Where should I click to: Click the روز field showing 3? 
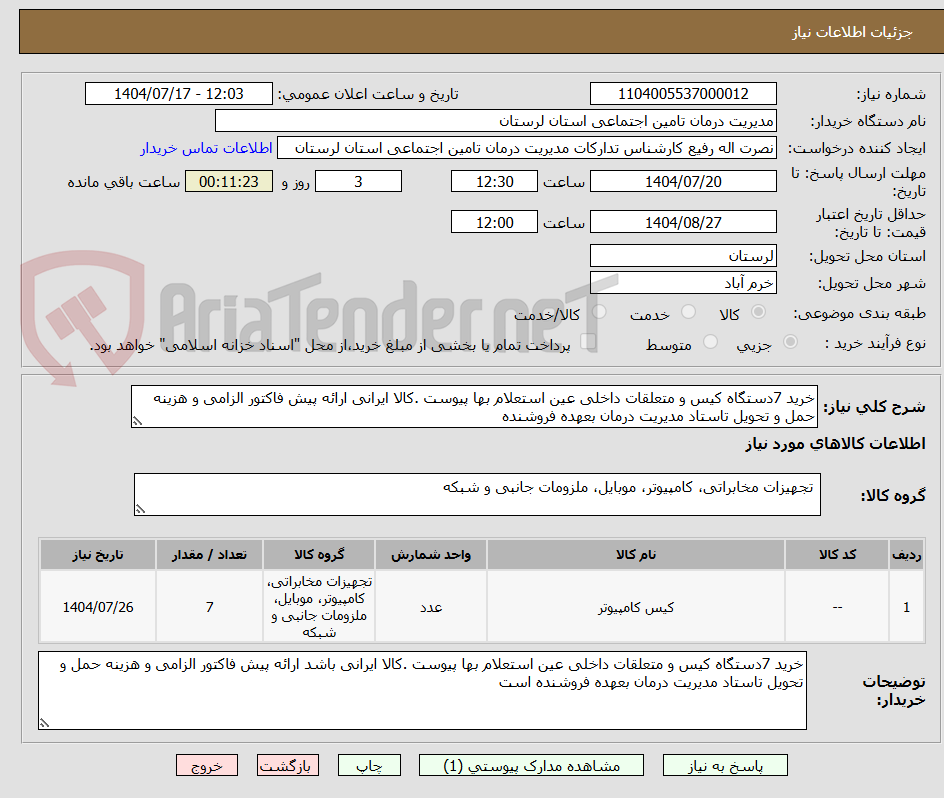pos(358,181)
